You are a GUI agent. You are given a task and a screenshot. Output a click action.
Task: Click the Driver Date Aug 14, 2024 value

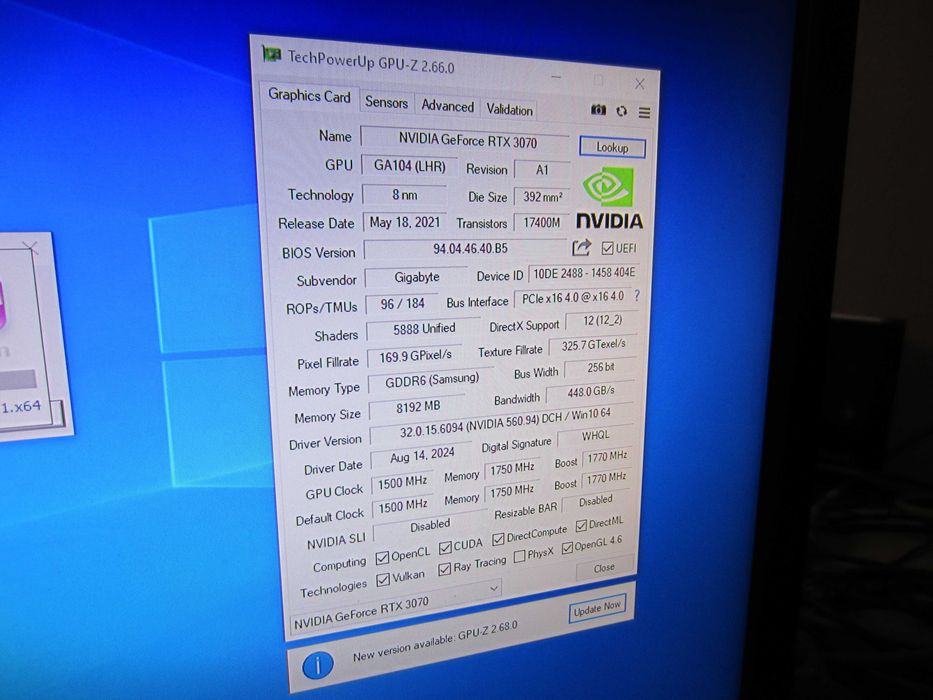(421, 455)
